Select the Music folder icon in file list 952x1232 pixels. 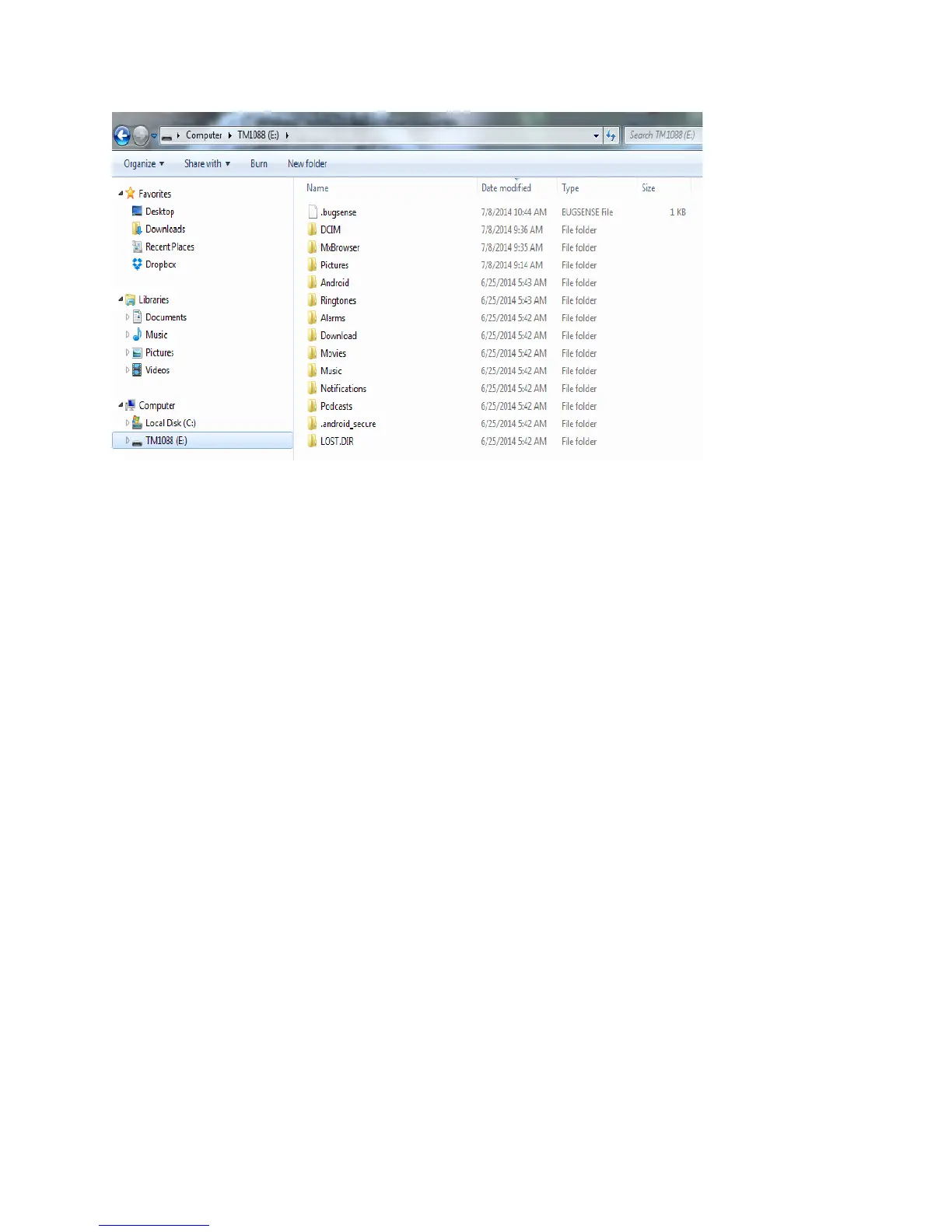[312, 371]
